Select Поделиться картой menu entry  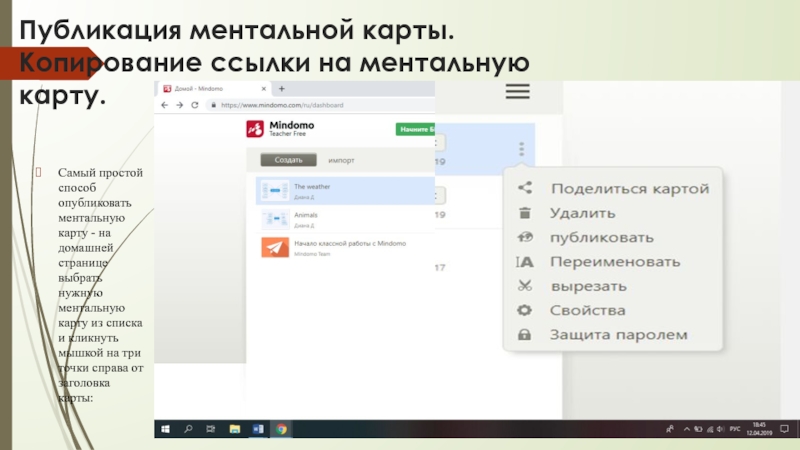point(630,188)
